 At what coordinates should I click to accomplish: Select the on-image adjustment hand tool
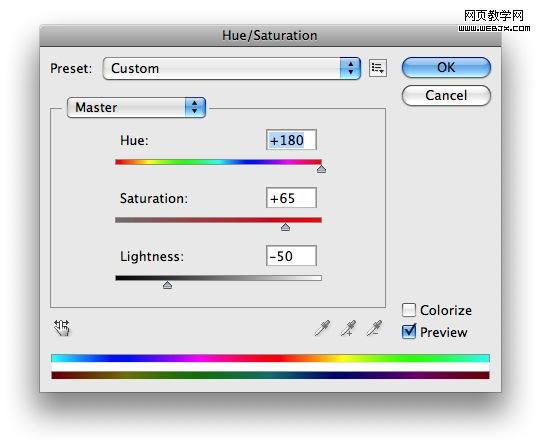(x=62, y=328)
